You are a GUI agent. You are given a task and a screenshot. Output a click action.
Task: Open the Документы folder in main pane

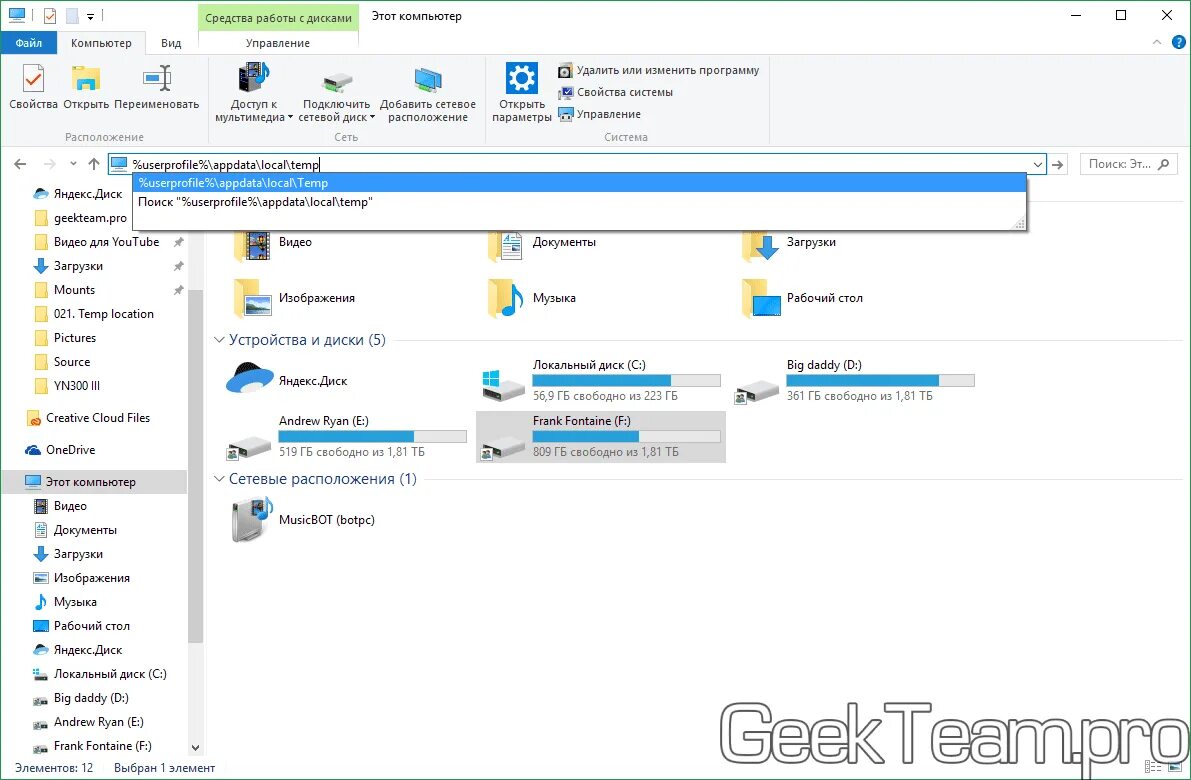pyautogui.click(x=542, y=244)
